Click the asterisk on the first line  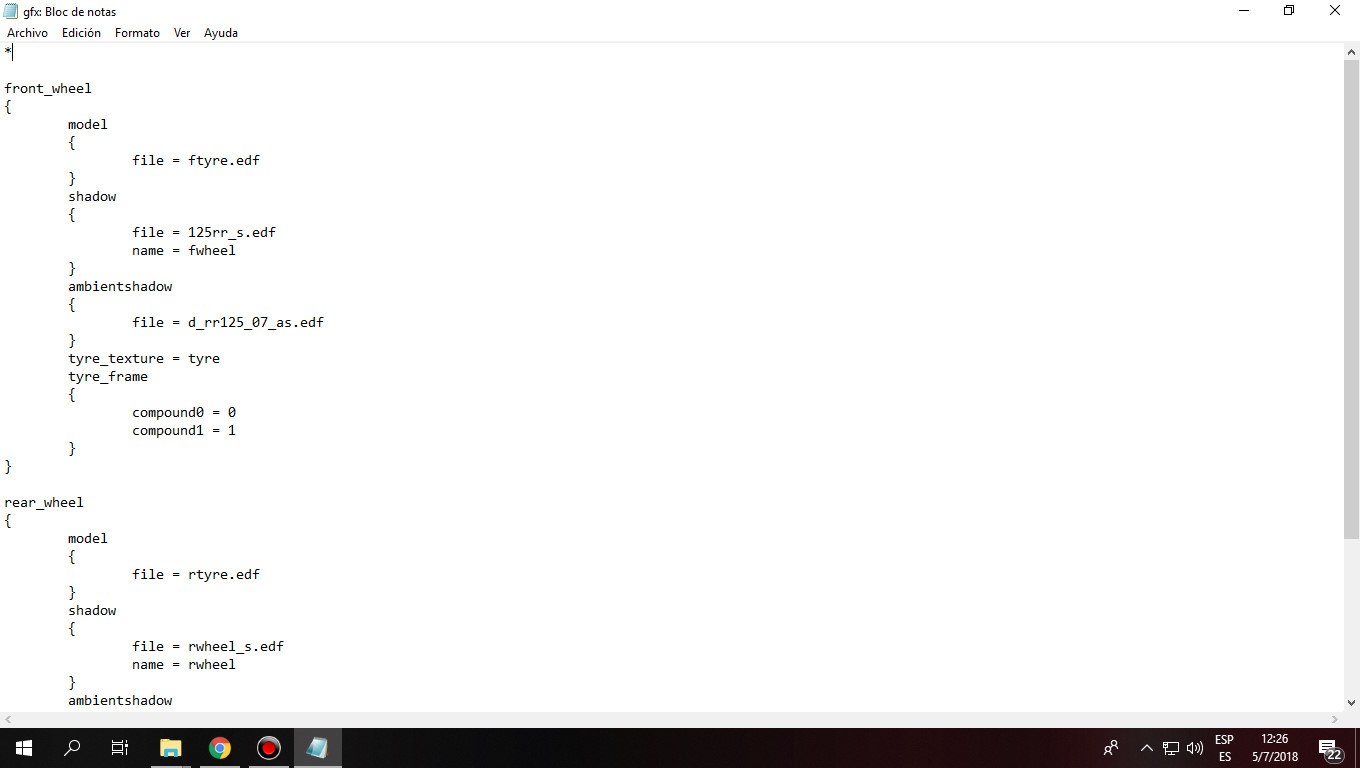(x=8, y=51)
